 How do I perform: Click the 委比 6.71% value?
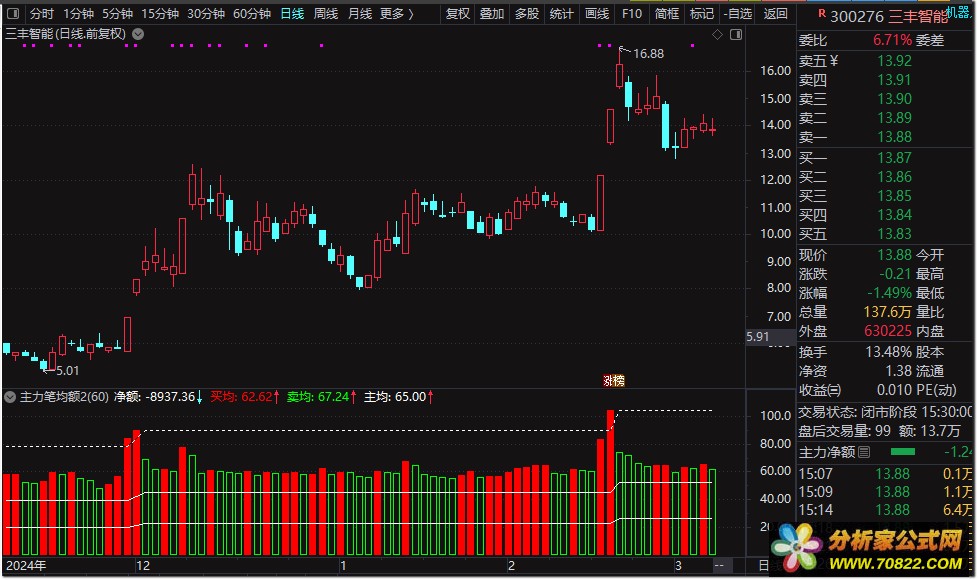pos(892,41)
